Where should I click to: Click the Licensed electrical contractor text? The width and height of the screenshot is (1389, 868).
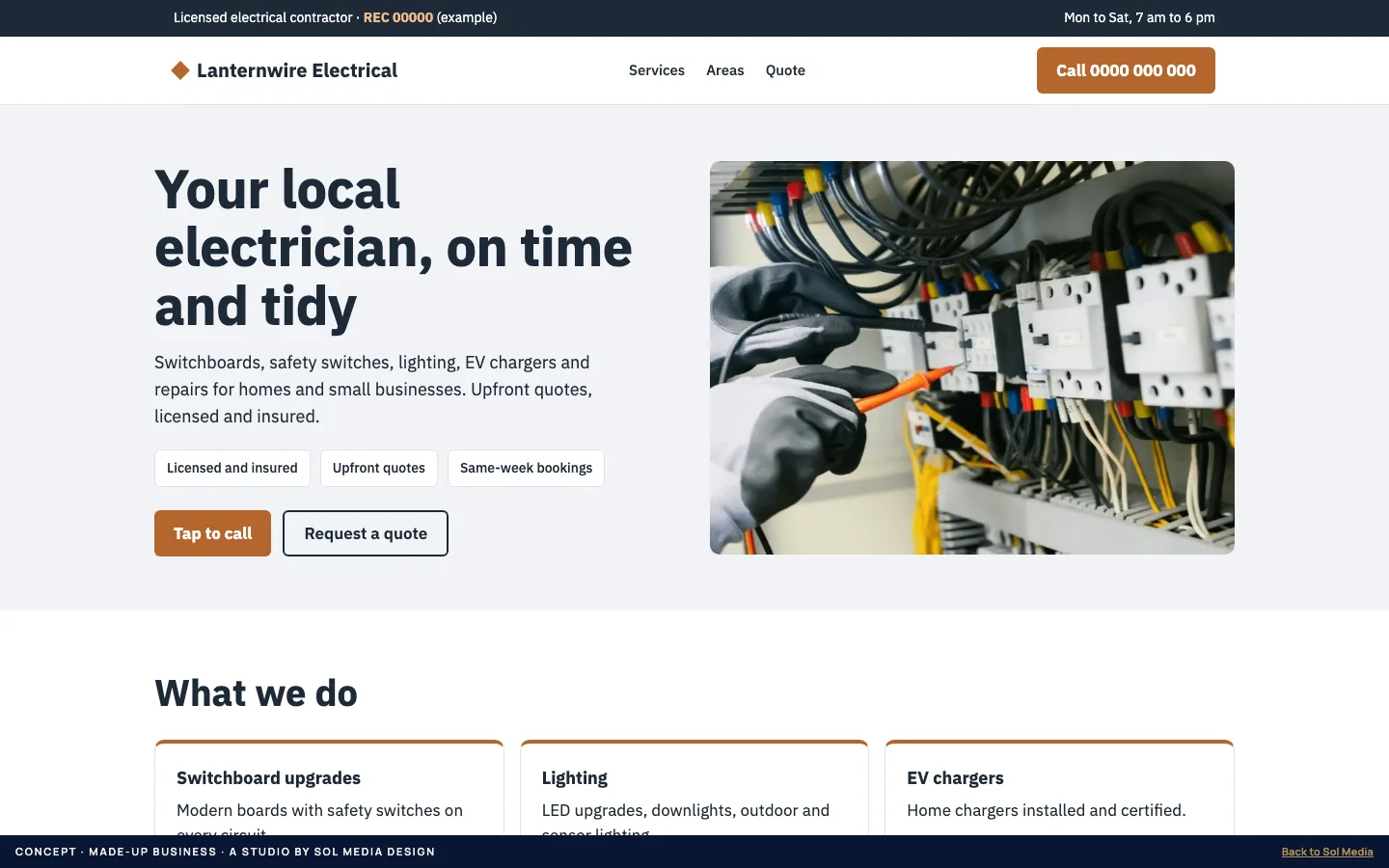click(262, 17)
